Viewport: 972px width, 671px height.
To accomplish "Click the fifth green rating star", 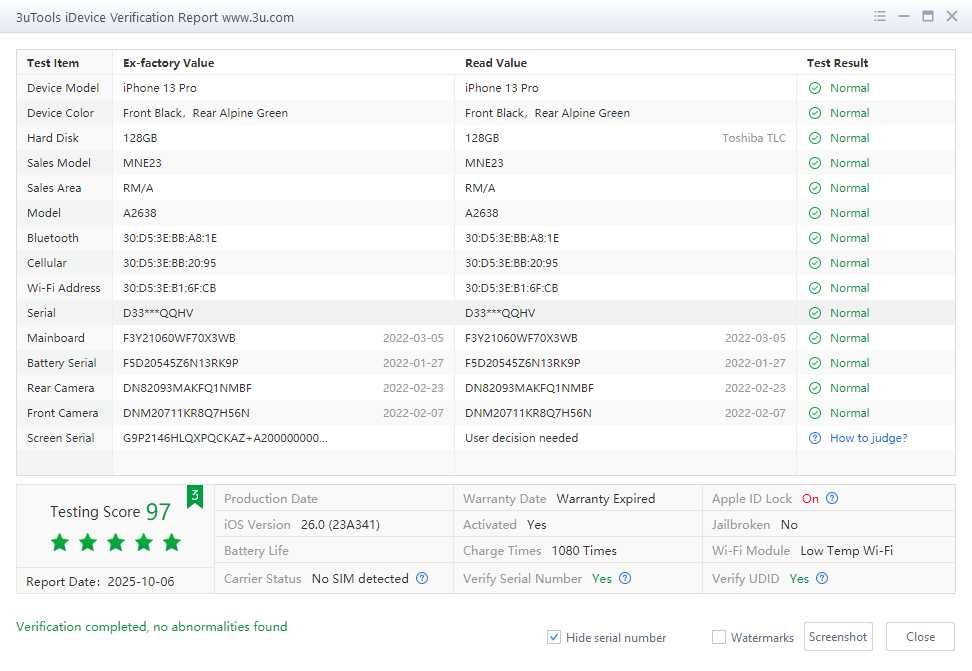I will [x=172, y=542].
